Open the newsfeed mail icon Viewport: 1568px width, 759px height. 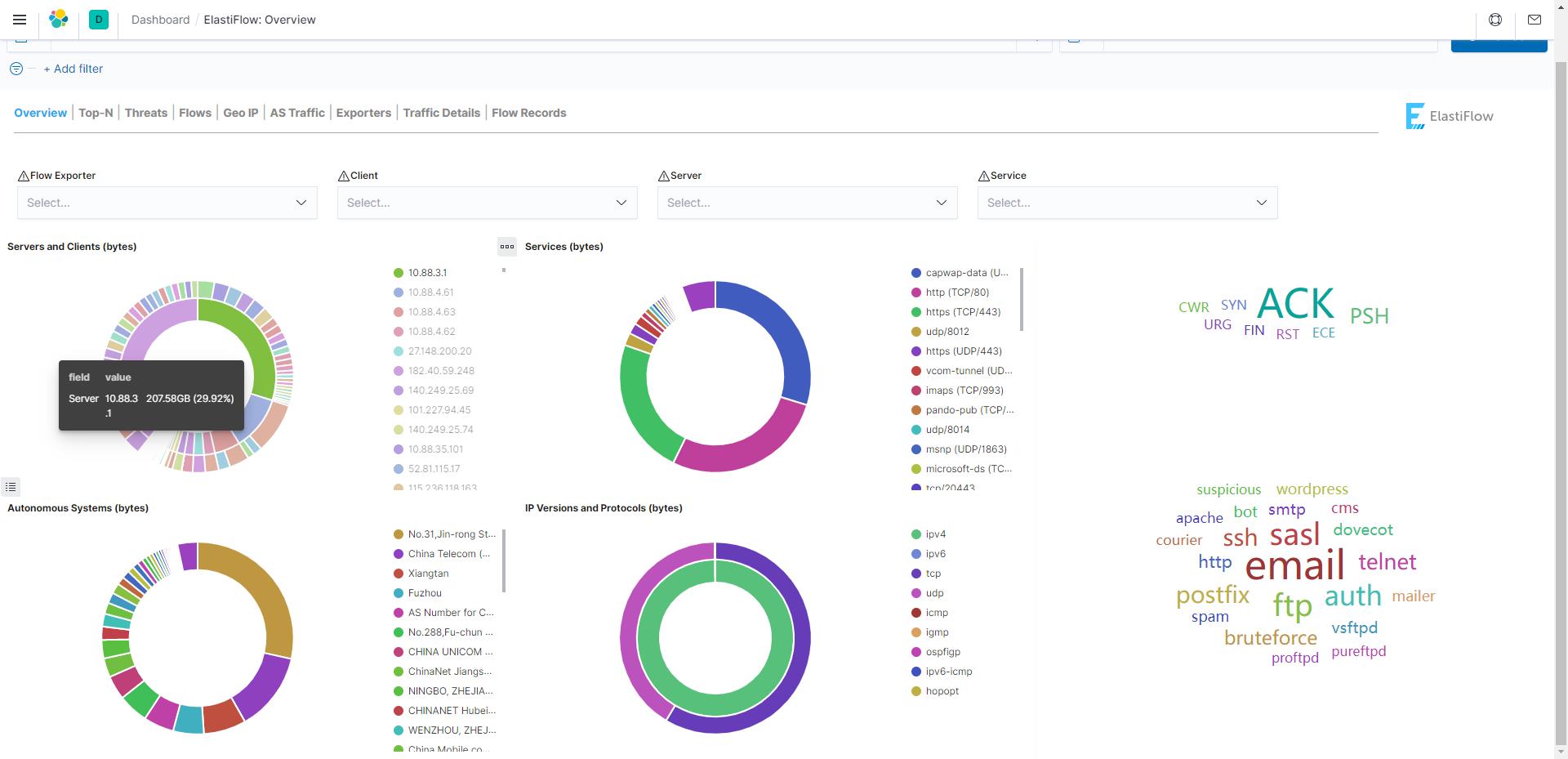pyautogui.click(x=1535, y=20)
